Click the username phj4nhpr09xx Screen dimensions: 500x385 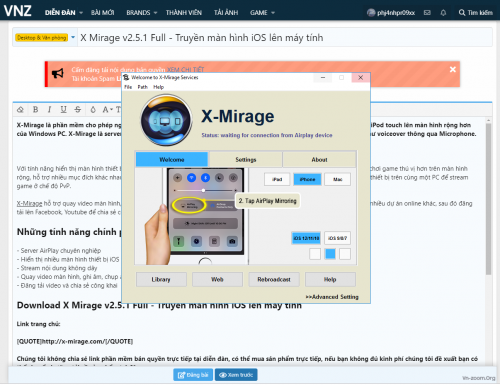[x=396, y=13]
